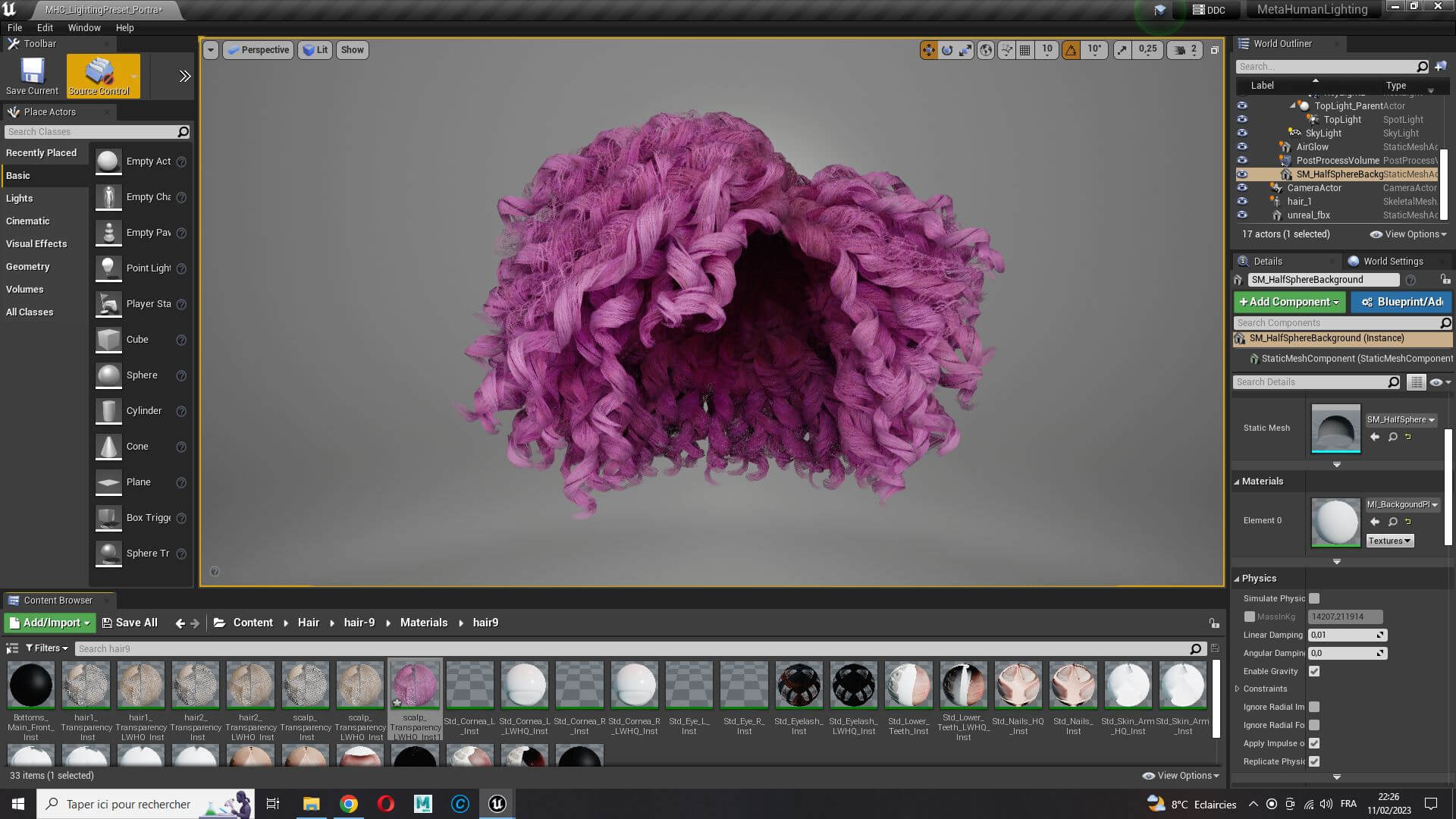
Task: Open the Lit view mode dropdown
Action: point(315,50)
